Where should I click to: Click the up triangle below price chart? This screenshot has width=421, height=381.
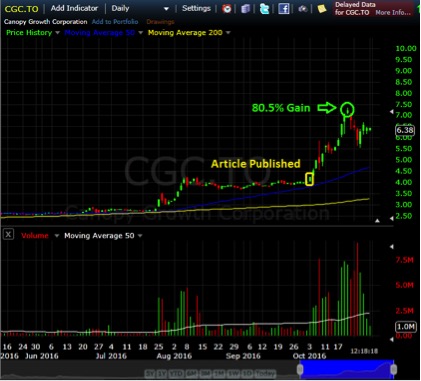pos(377,220)
